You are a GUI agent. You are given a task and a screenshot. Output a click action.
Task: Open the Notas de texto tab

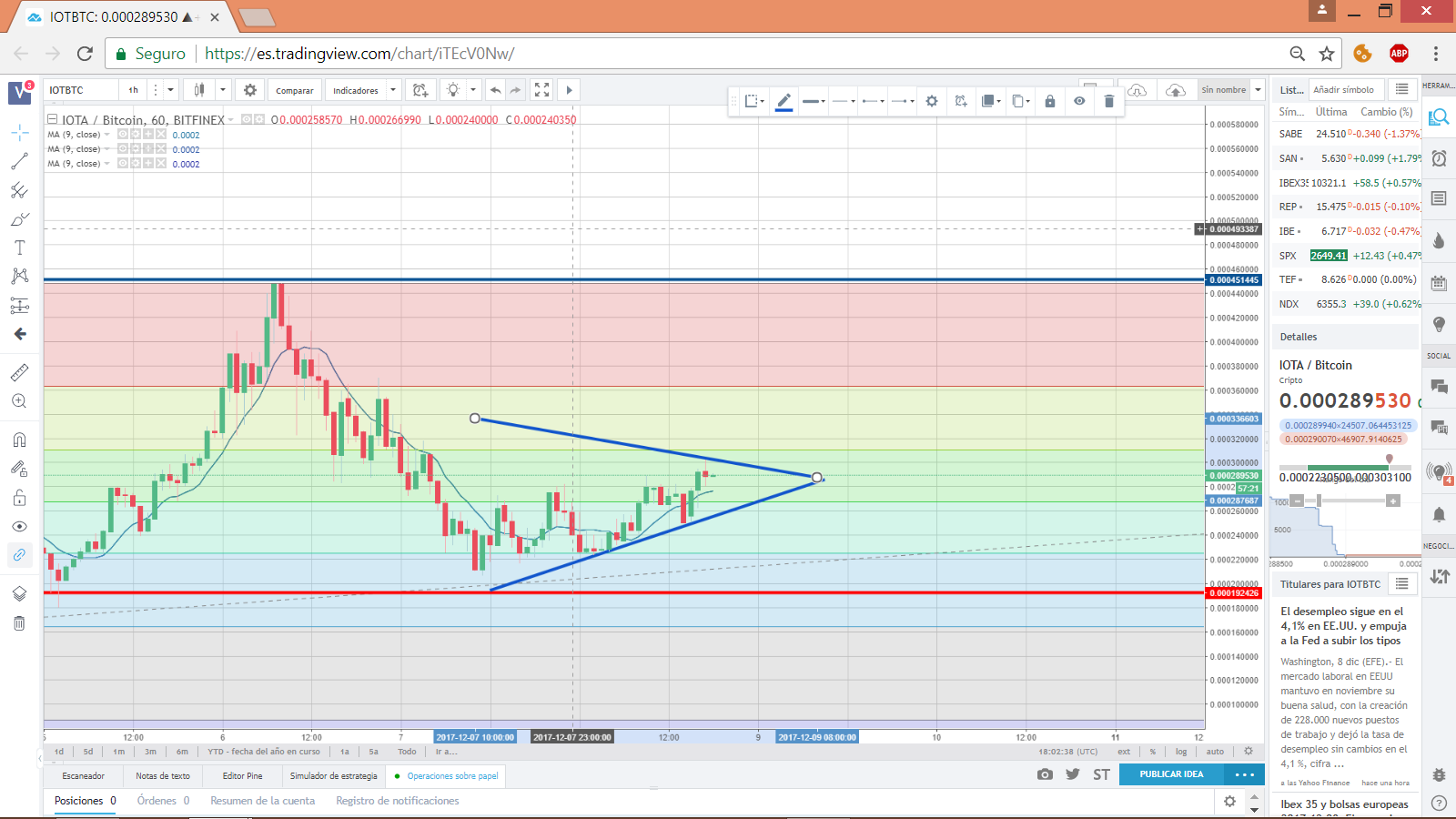click(x=163, y=776)
